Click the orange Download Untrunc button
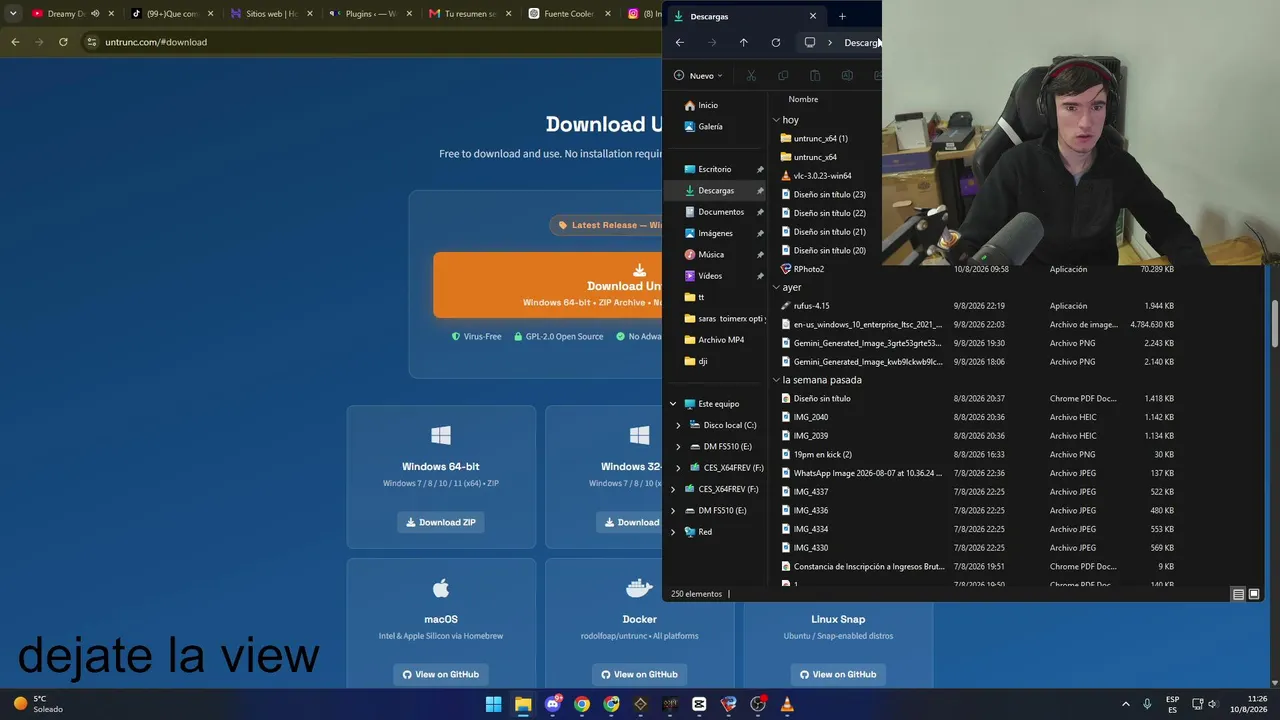The image size is (1280, 720). click(x=548, y=285)
